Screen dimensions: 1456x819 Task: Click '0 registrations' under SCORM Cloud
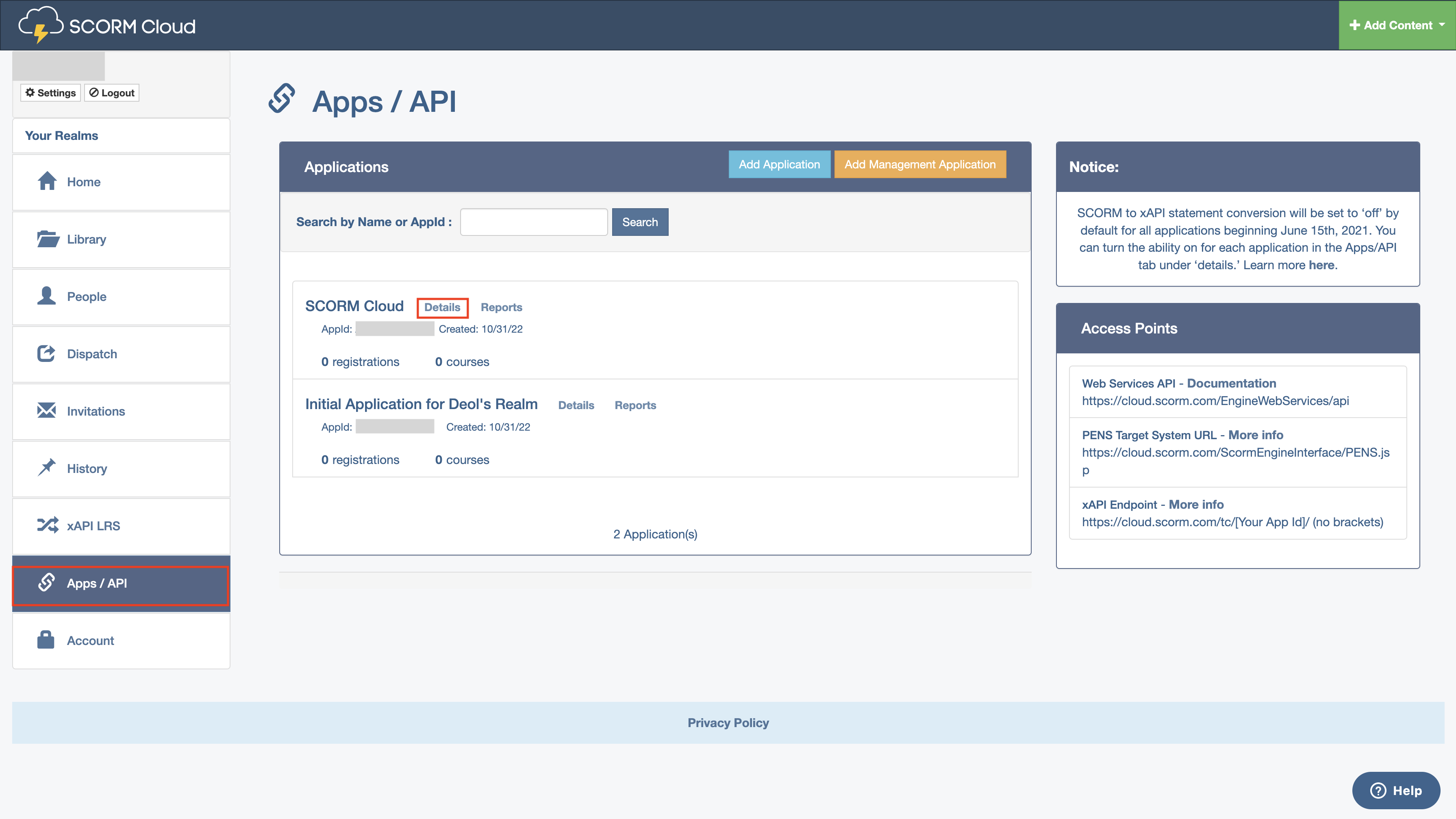point(360,362)
